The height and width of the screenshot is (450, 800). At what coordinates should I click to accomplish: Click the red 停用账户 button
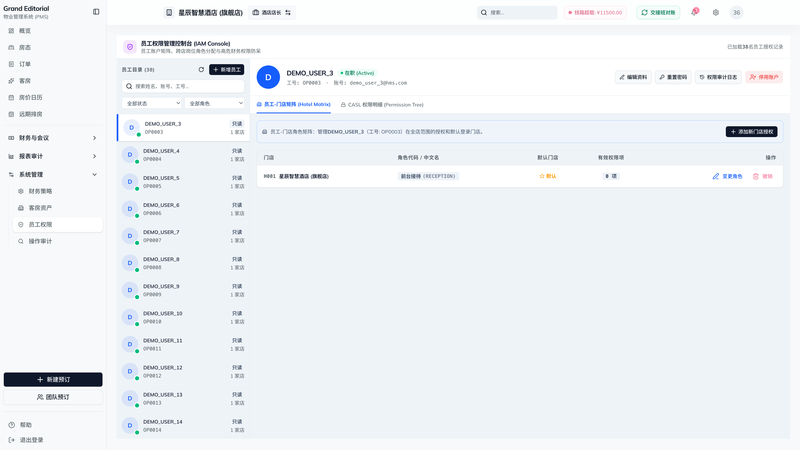(x=764, y=77)
